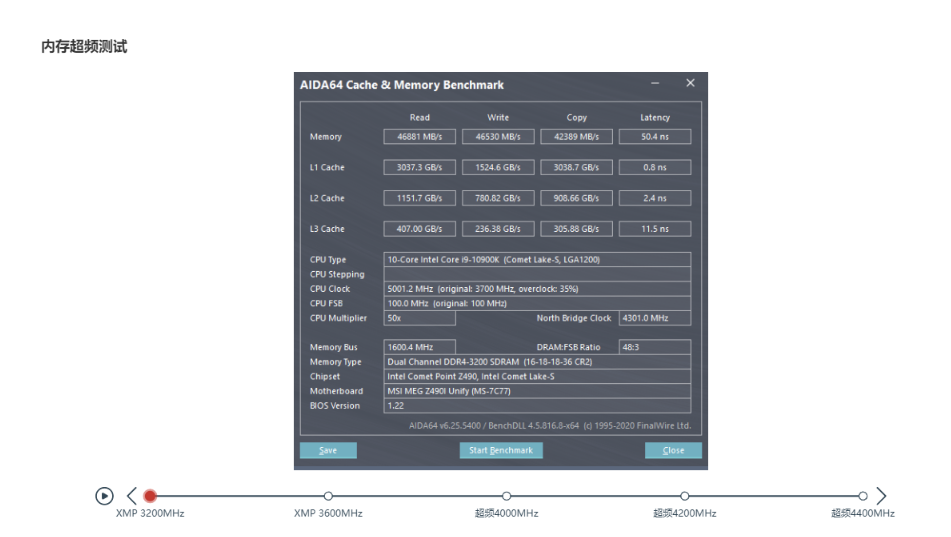Click Memory Read value 46881 MB/s
The height and width of the screenshot is (537, 951).
[420, 137]
